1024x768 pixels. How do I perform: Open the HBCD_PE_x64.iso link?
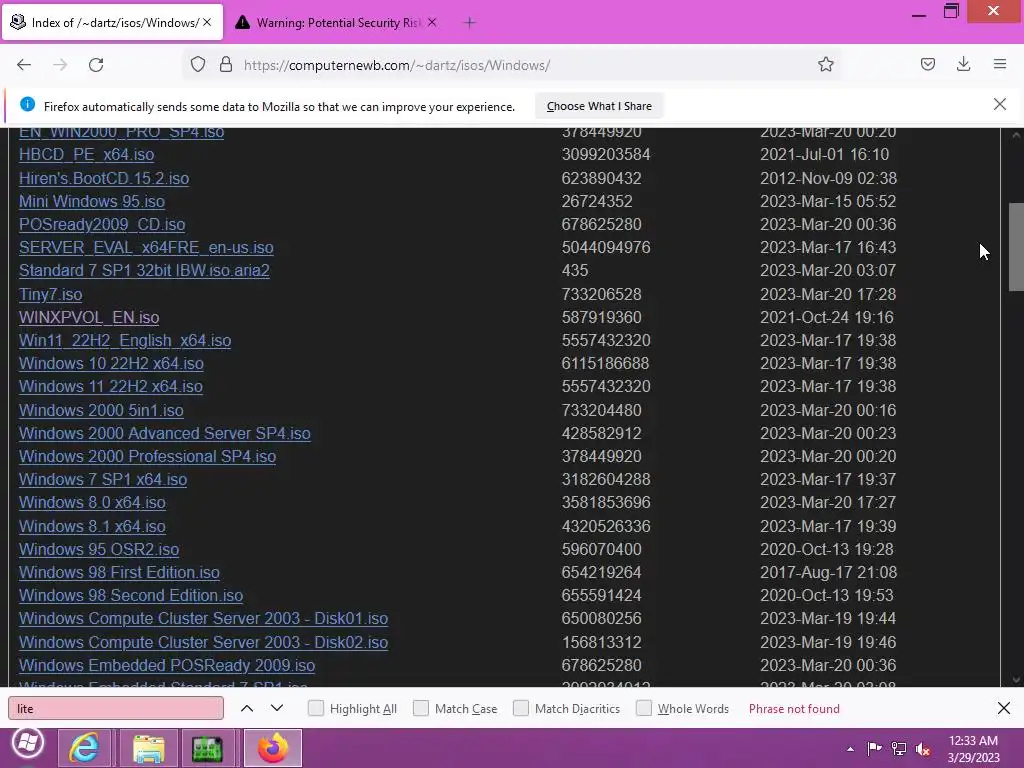[86, 155]
